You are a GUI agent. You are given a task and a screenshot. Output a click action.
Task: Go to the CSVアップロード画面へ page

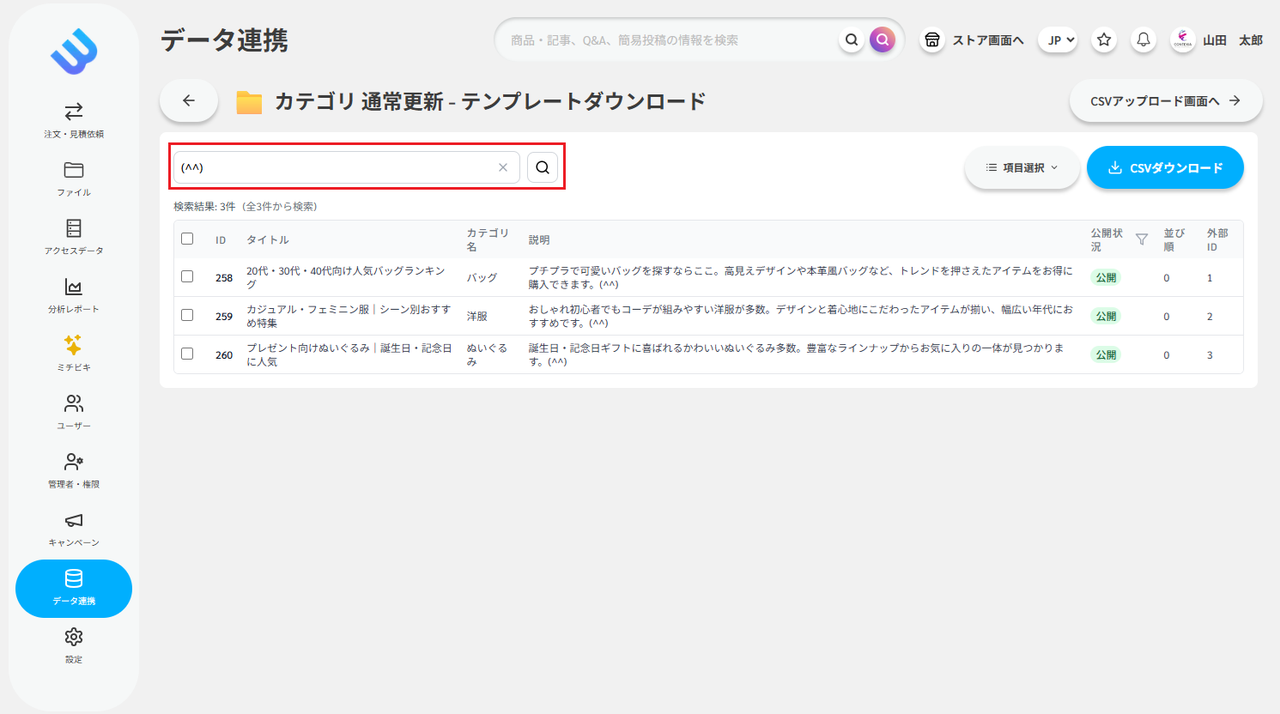(x=1164, y=100)
